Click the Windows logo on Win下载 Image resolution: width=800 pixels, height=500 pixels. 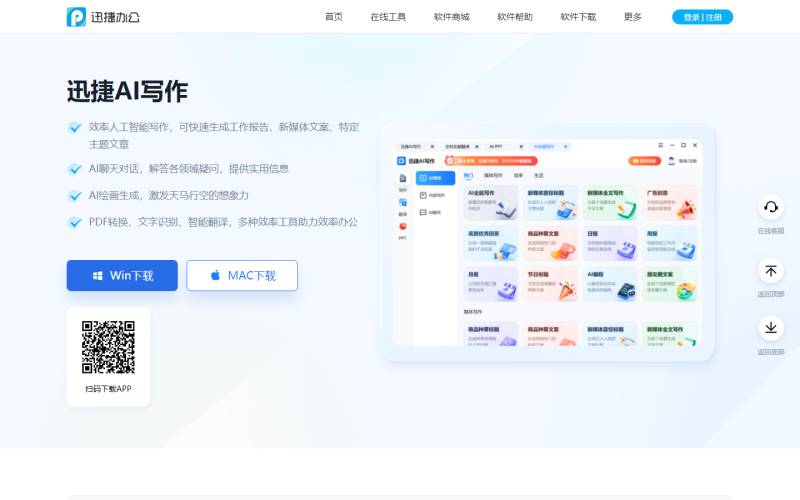tap(97, 276)
